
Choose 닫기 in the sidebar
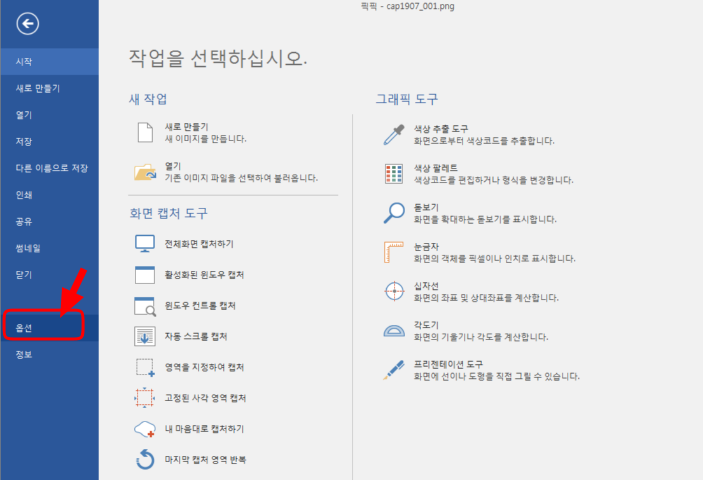pos(49,275)
